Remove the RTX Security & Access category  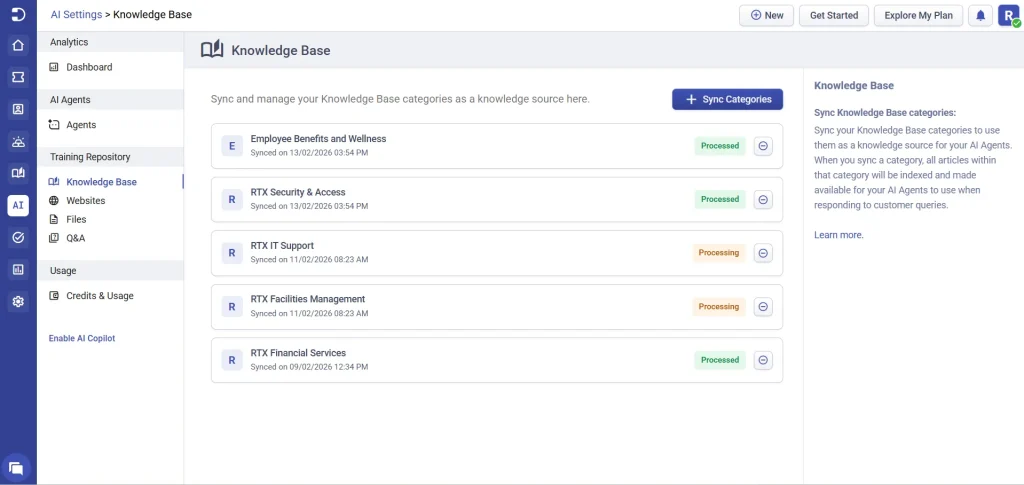[763, 200]
